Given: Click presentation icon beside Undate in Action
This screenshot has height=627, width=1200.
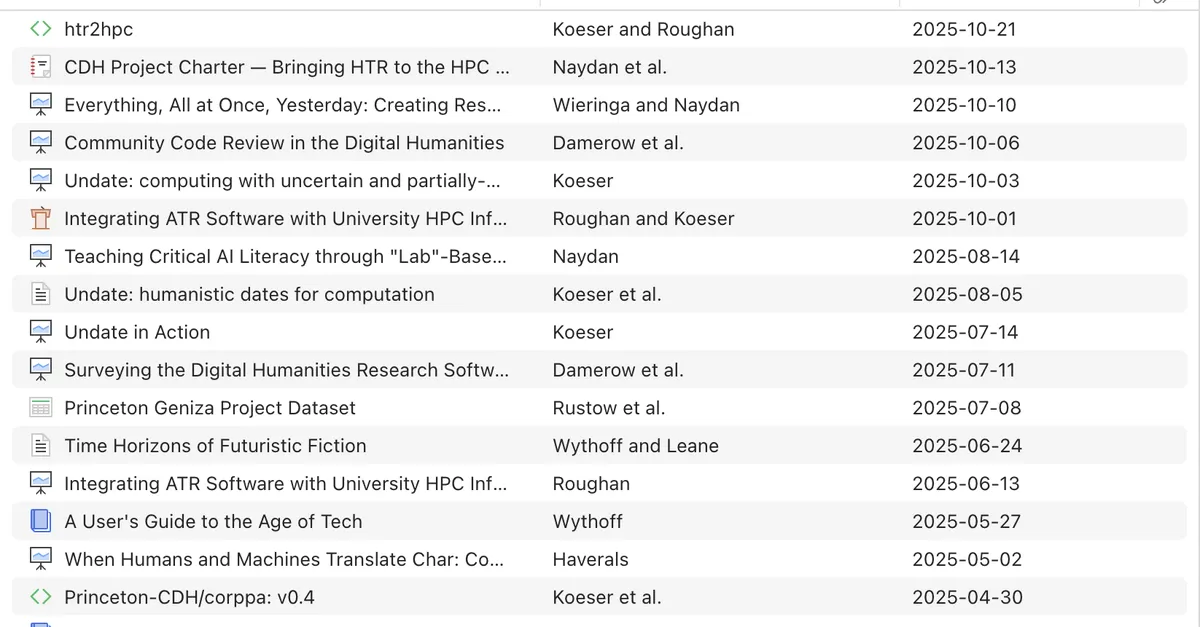Looking at the screenshot, I should click(40, 333).
